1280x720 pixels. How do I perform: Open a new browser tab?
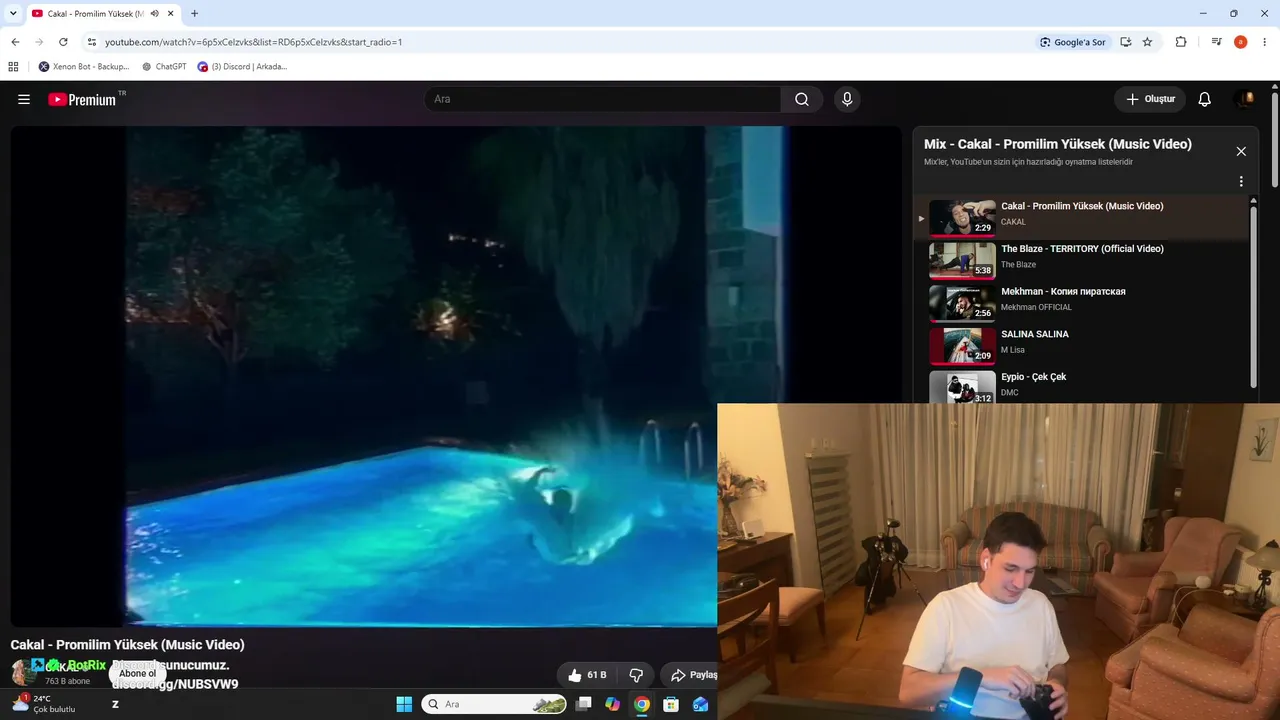(x=194, y=14)
